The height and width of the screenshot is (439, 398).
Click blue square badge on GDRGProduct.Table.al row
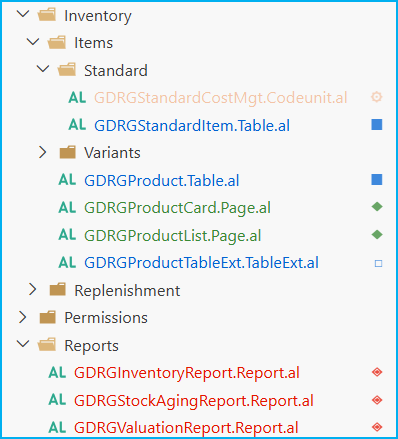pos(377,180)
